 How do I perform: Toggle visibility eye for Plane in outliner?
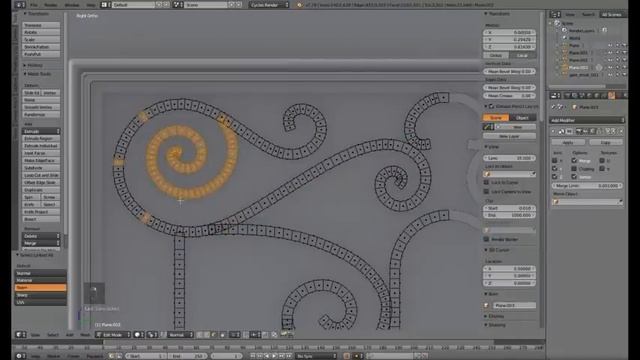[x=610, y=45]
